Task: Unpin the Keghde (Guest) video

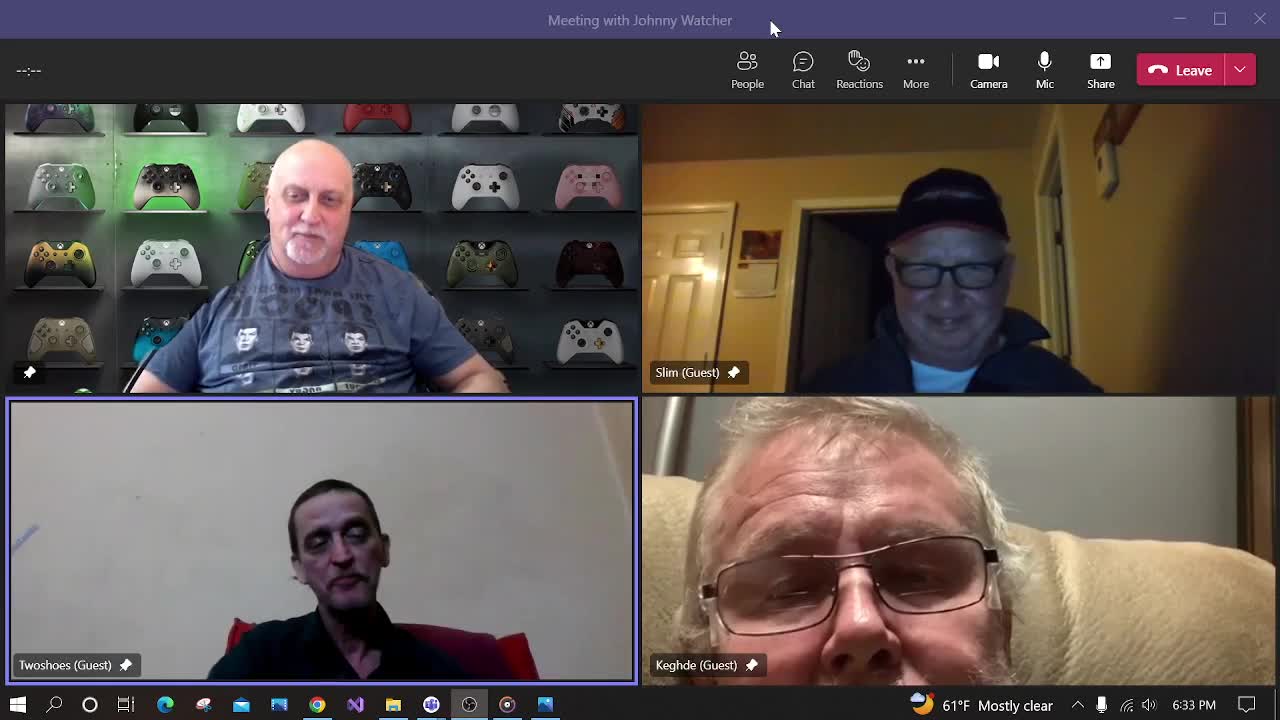Action: pyautogui.click(x=751, y=665)
